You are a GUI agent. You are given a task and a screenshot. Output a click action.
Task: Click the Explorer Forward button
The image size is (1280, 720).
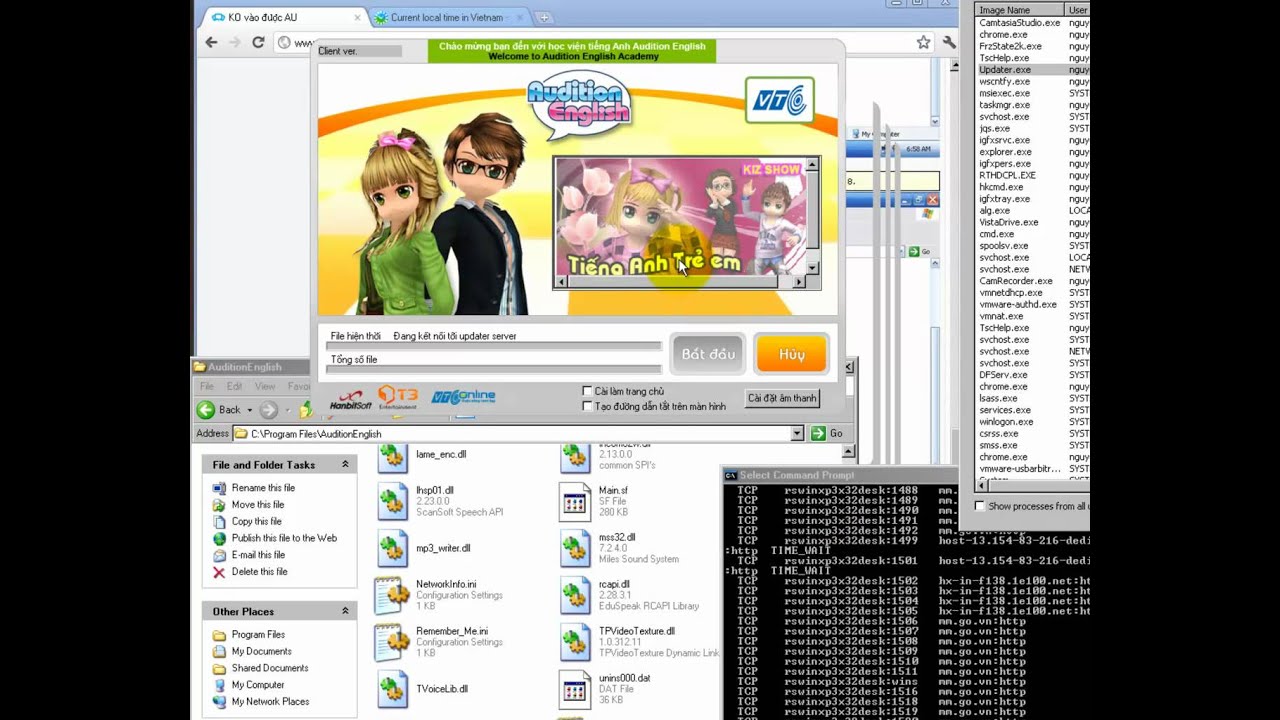pyautogui.click(x=268, y=410)
